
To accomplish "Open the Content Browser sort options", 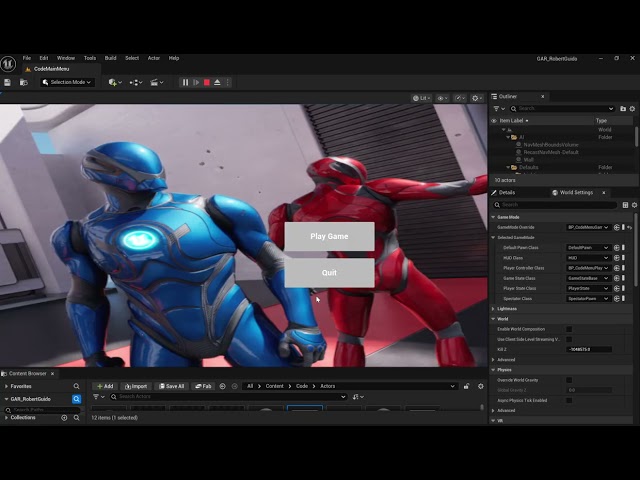I will click(x=358, y=397).
